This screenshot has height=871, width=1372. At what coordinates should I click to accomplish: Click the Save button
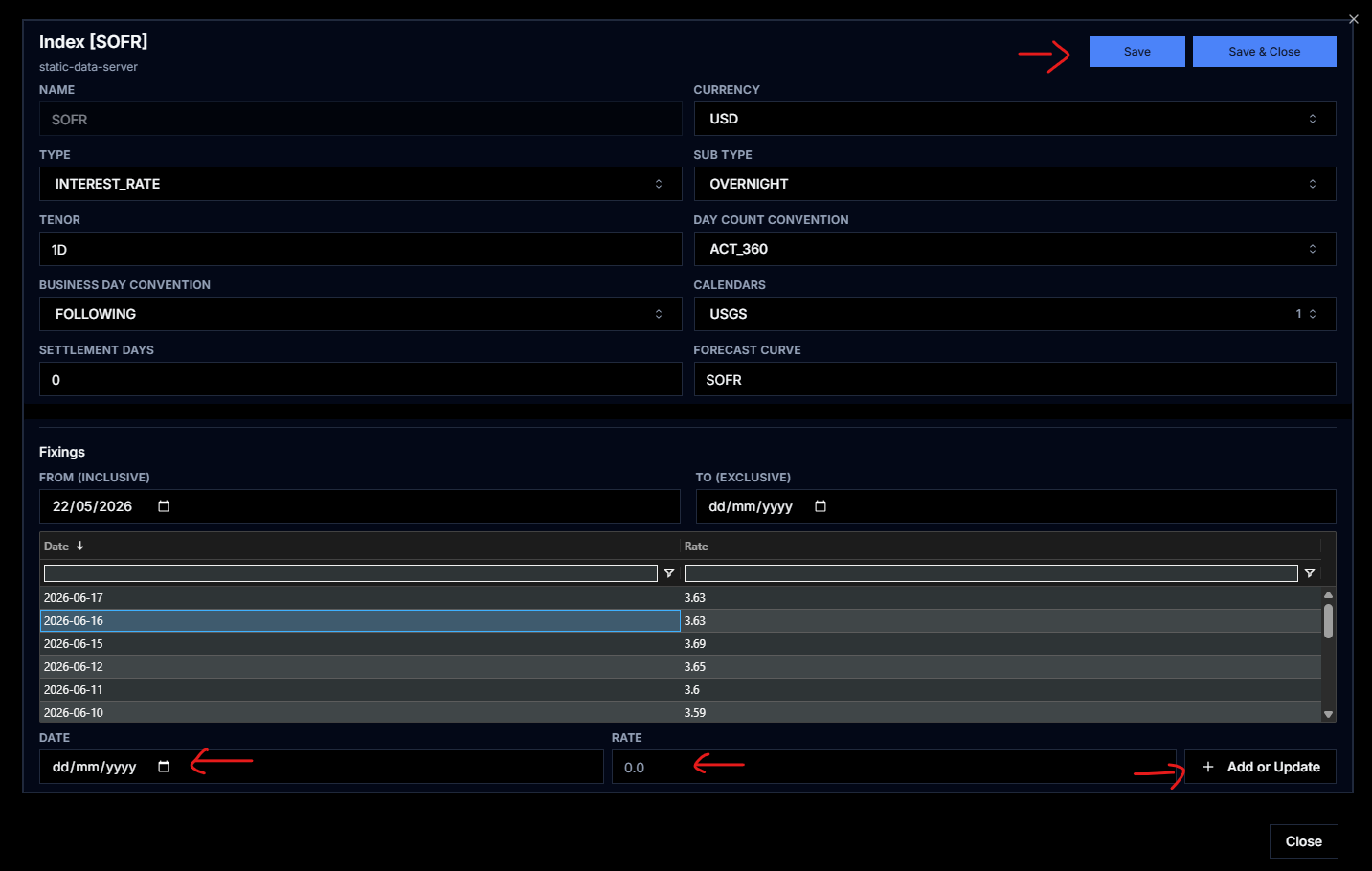[1137, 52]
